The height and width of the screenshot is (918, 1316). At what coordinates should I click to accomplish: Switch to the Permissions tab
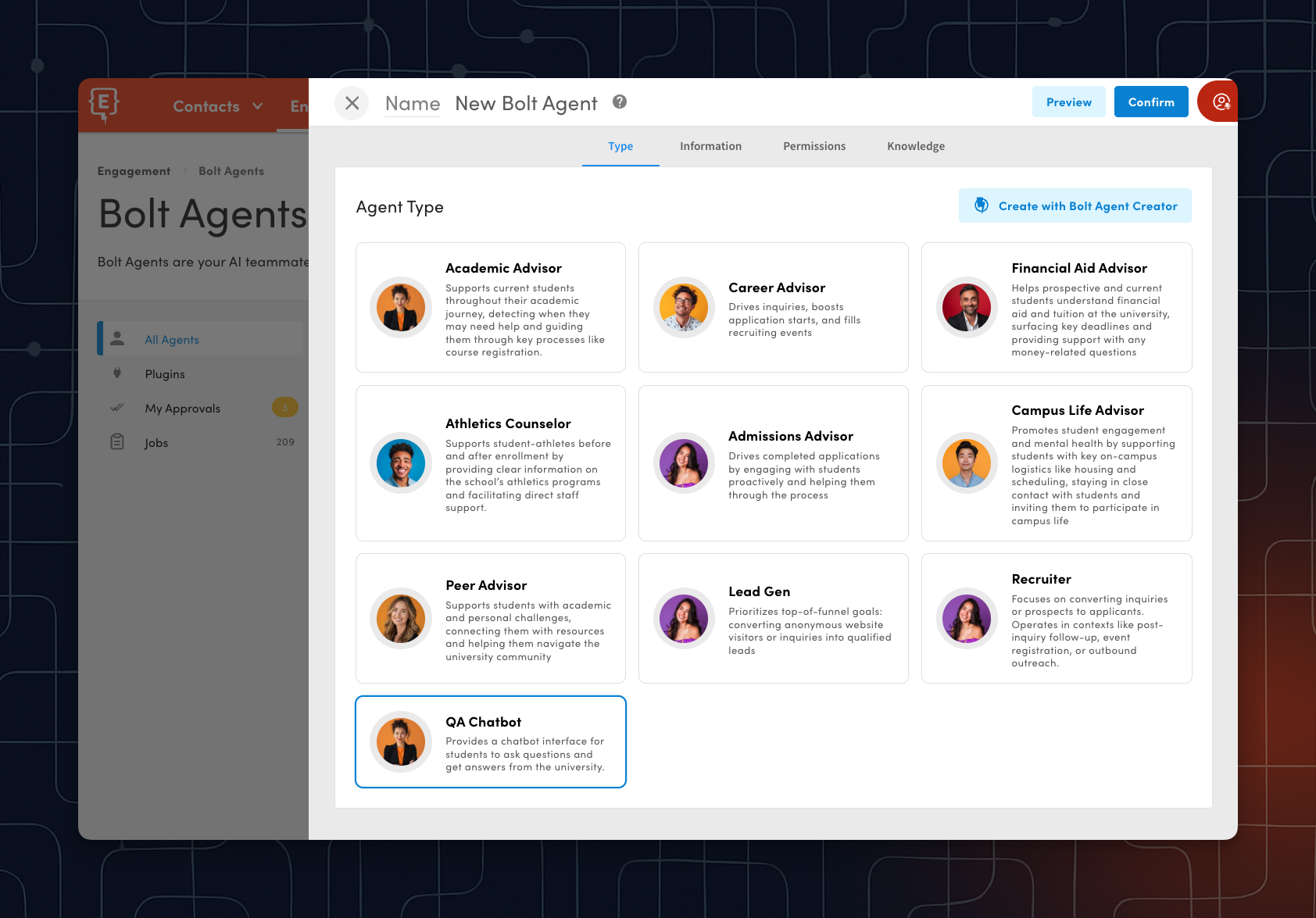(x=814, y=146)
